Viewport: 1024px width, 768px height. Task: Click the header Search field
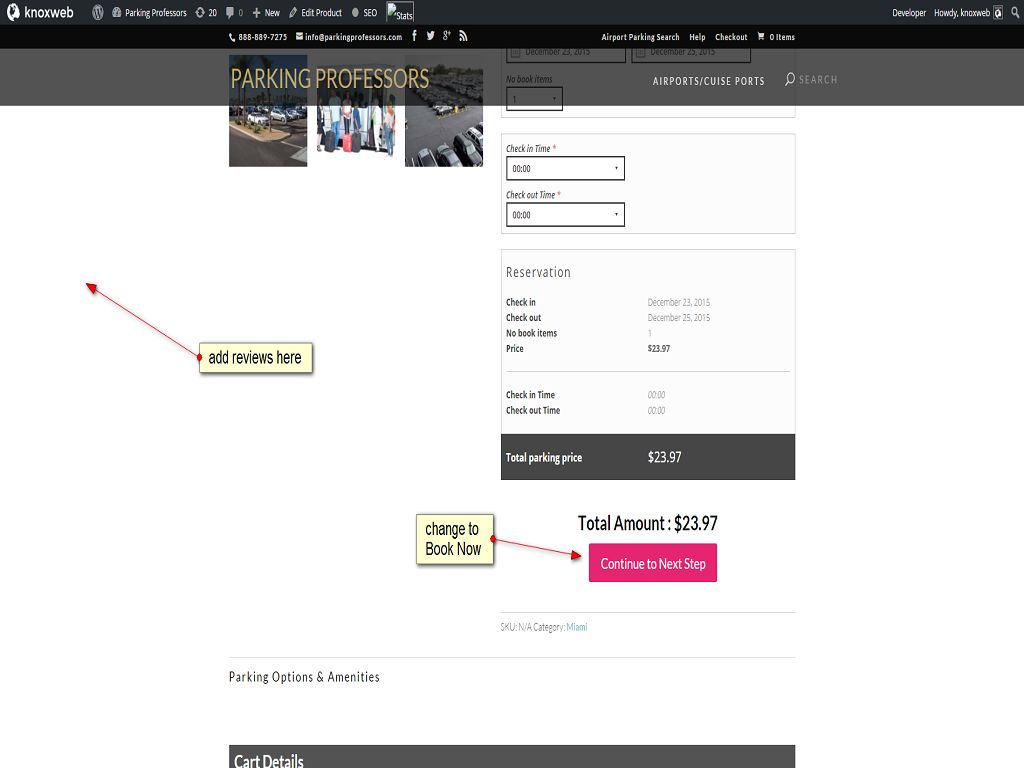click(818, 80)
